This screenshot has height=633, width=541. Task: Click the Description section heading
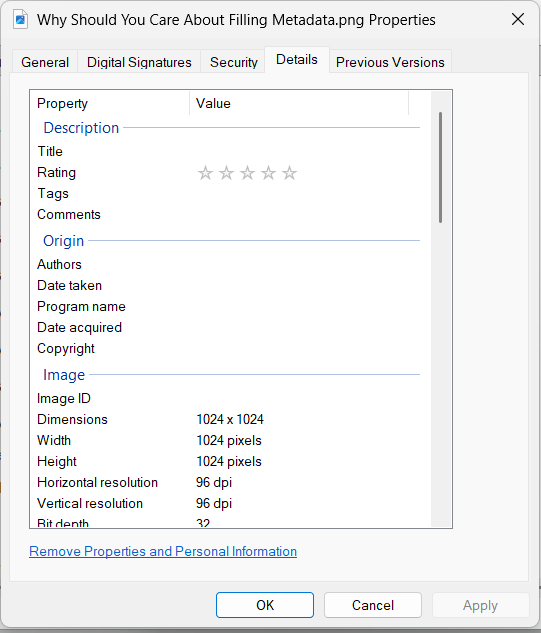pos(81,128)
